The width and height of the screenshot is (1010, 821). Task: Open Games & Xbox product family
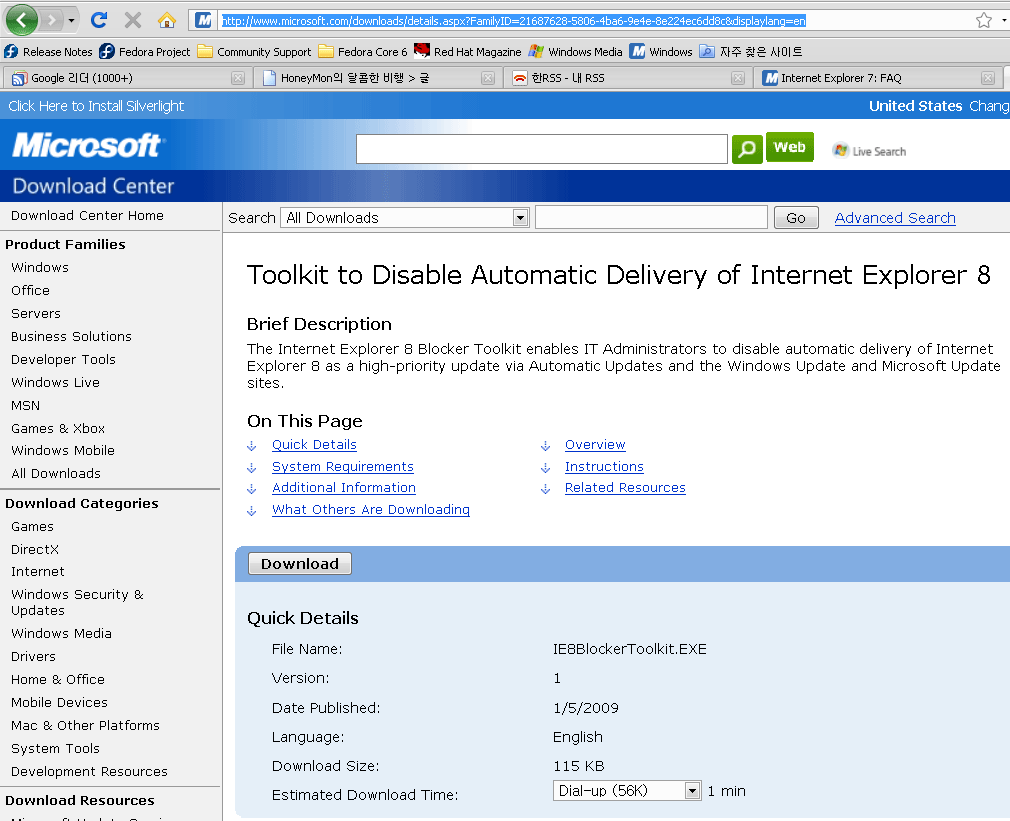tap(58, 428)
